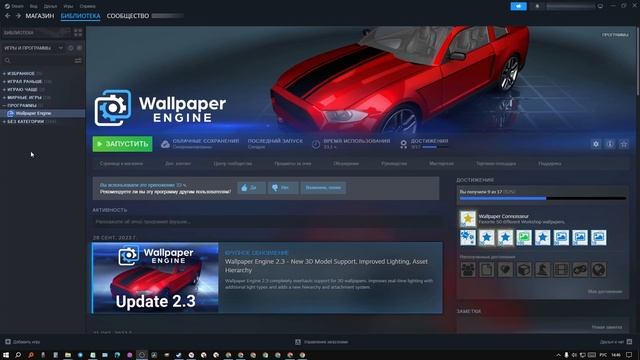Open the downloads manager at bottom

point(322,342)
